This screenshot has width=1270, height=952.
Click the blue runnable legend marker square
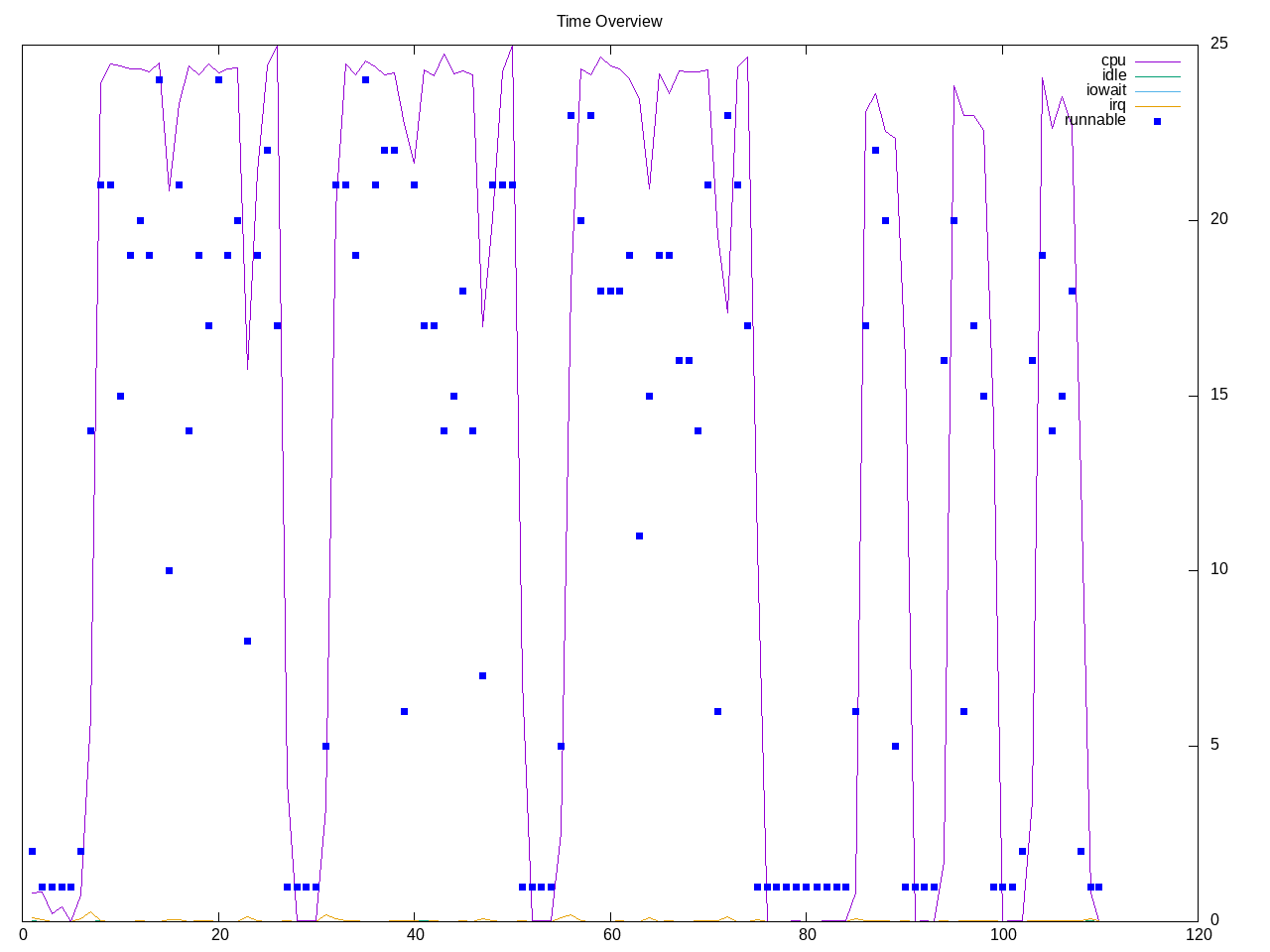coord(1157,121)
